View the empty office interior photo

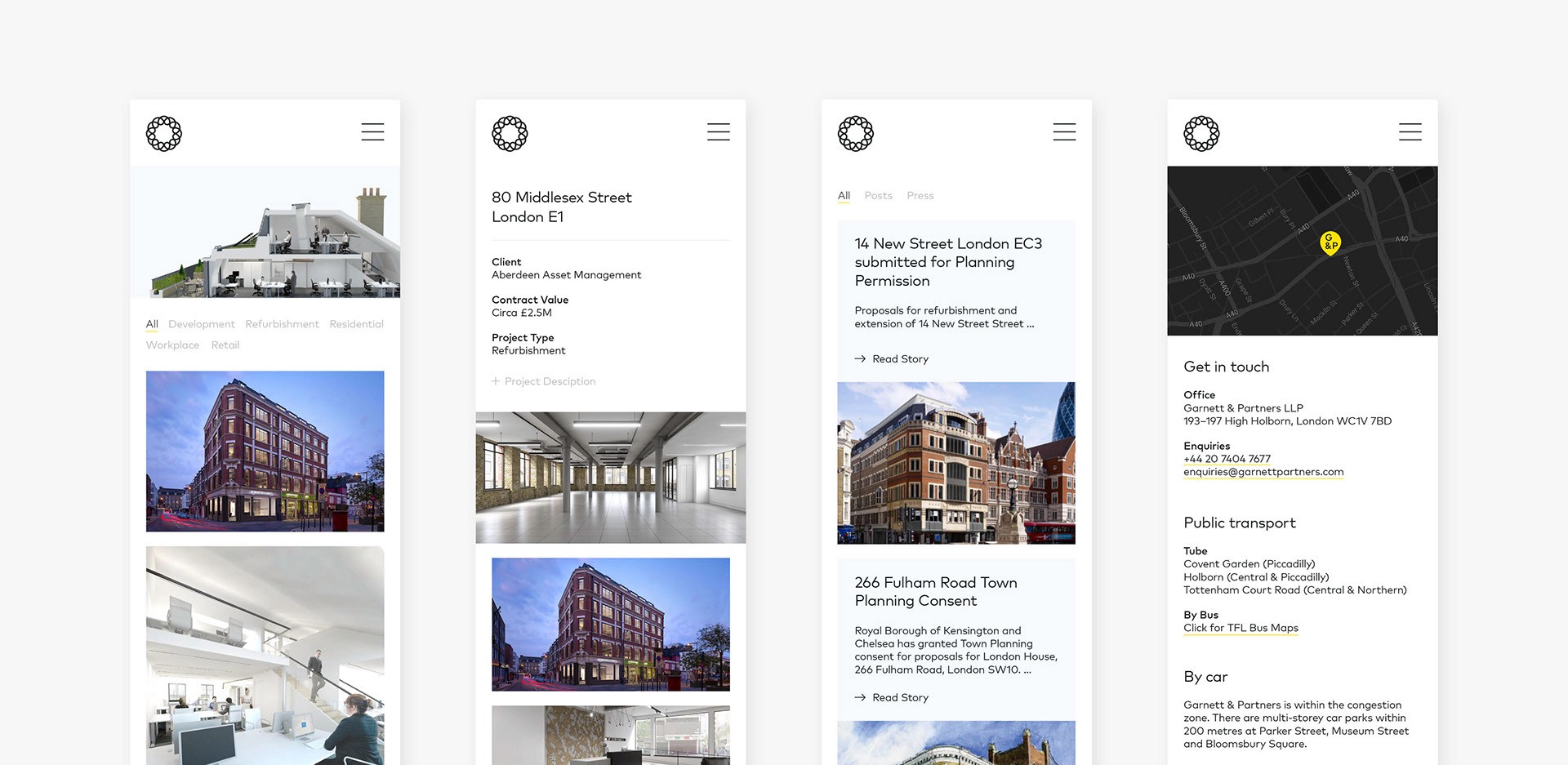[611, 478]
